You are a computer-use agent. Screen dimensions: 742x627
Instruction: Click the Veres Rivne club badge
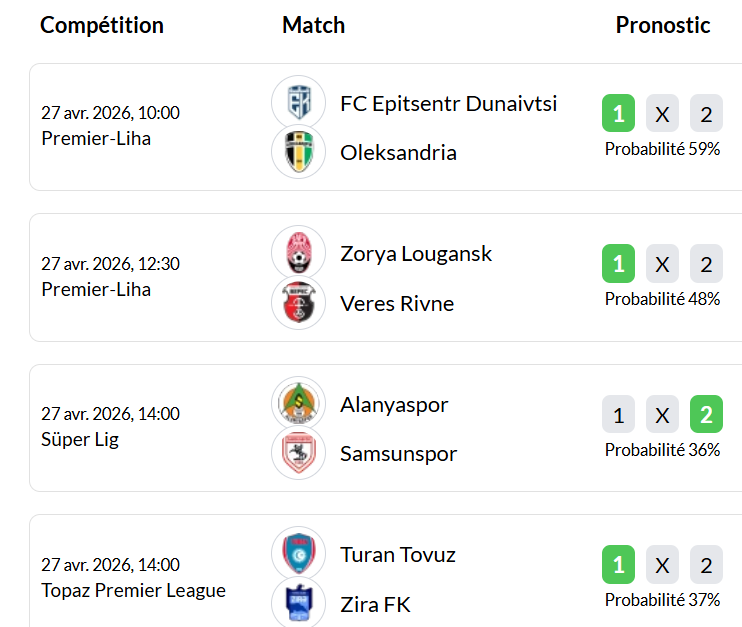[x=298, y=302]
